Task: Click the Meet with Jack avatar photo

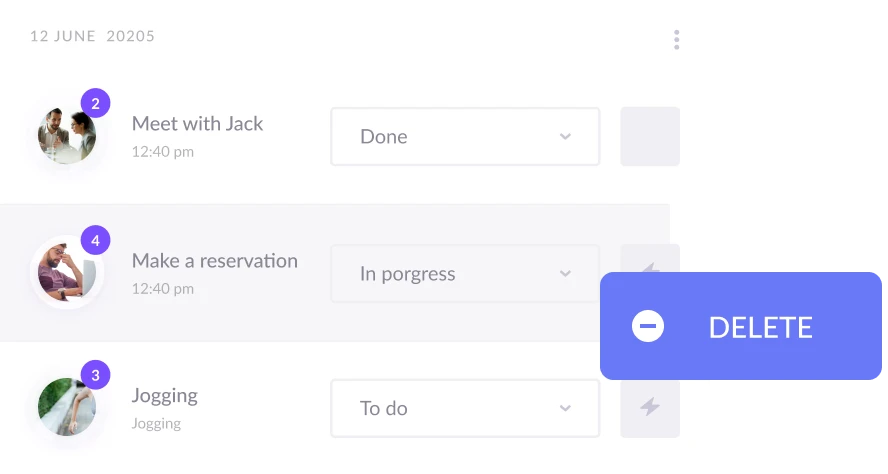Action: 66,136
